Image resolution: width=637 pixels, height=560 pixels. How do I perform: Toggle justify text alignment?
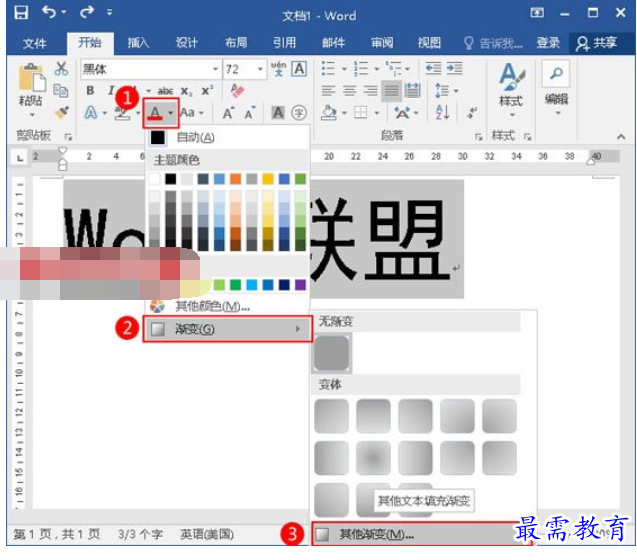coord(392,91)
